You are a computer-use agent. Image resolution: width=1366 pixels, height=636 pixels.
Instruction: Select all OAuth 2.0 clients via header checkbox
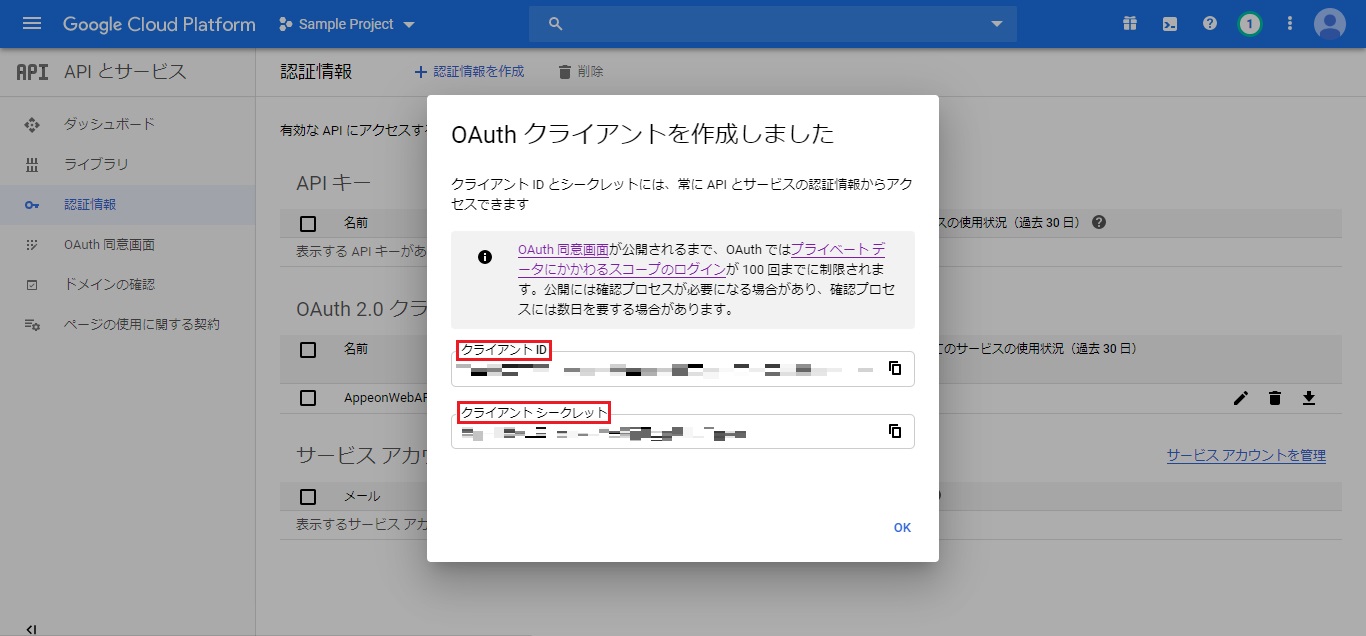pyautogui.click(x=307, y=349)
